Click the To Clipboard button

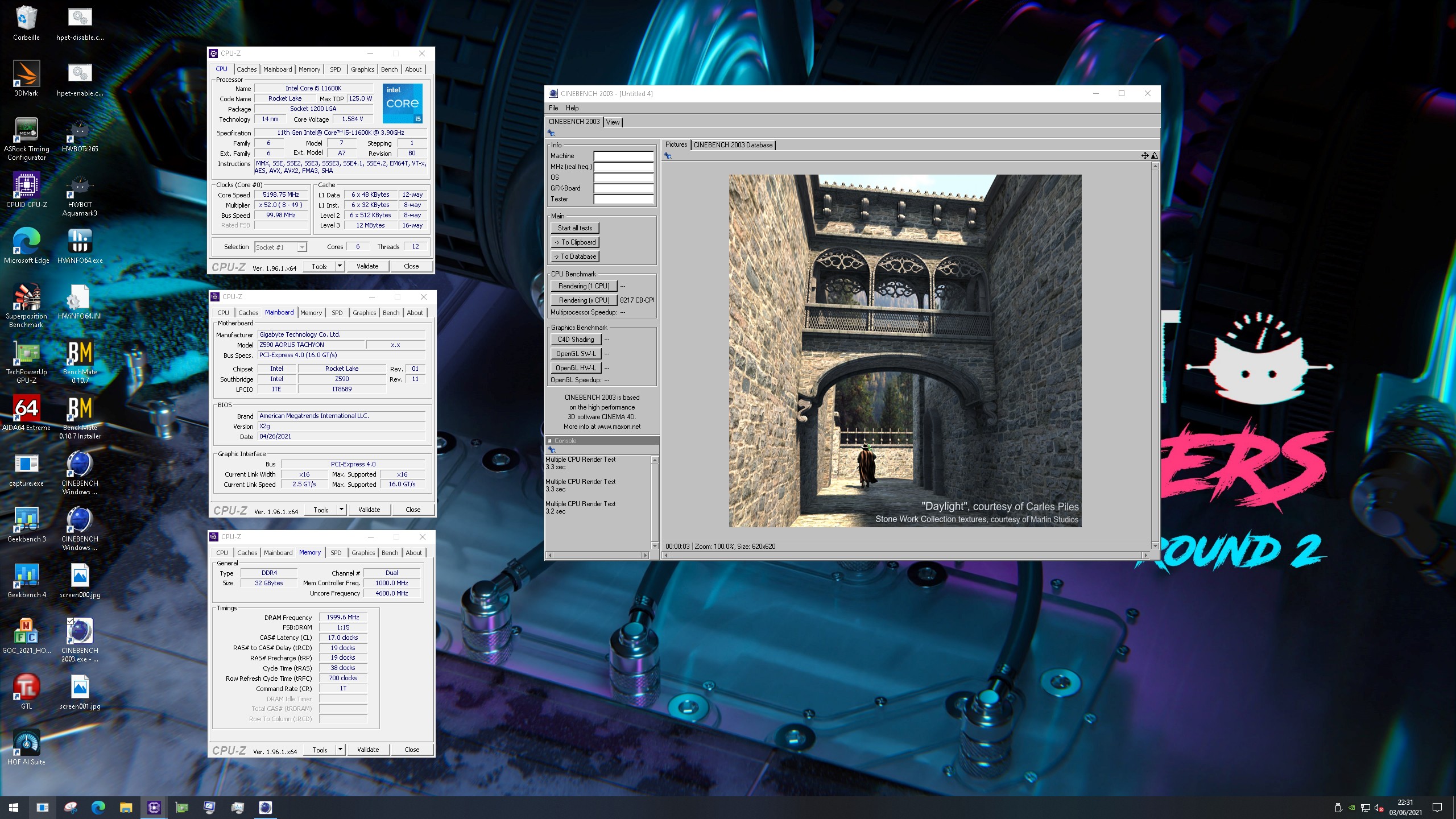click(x=575, y=242)
